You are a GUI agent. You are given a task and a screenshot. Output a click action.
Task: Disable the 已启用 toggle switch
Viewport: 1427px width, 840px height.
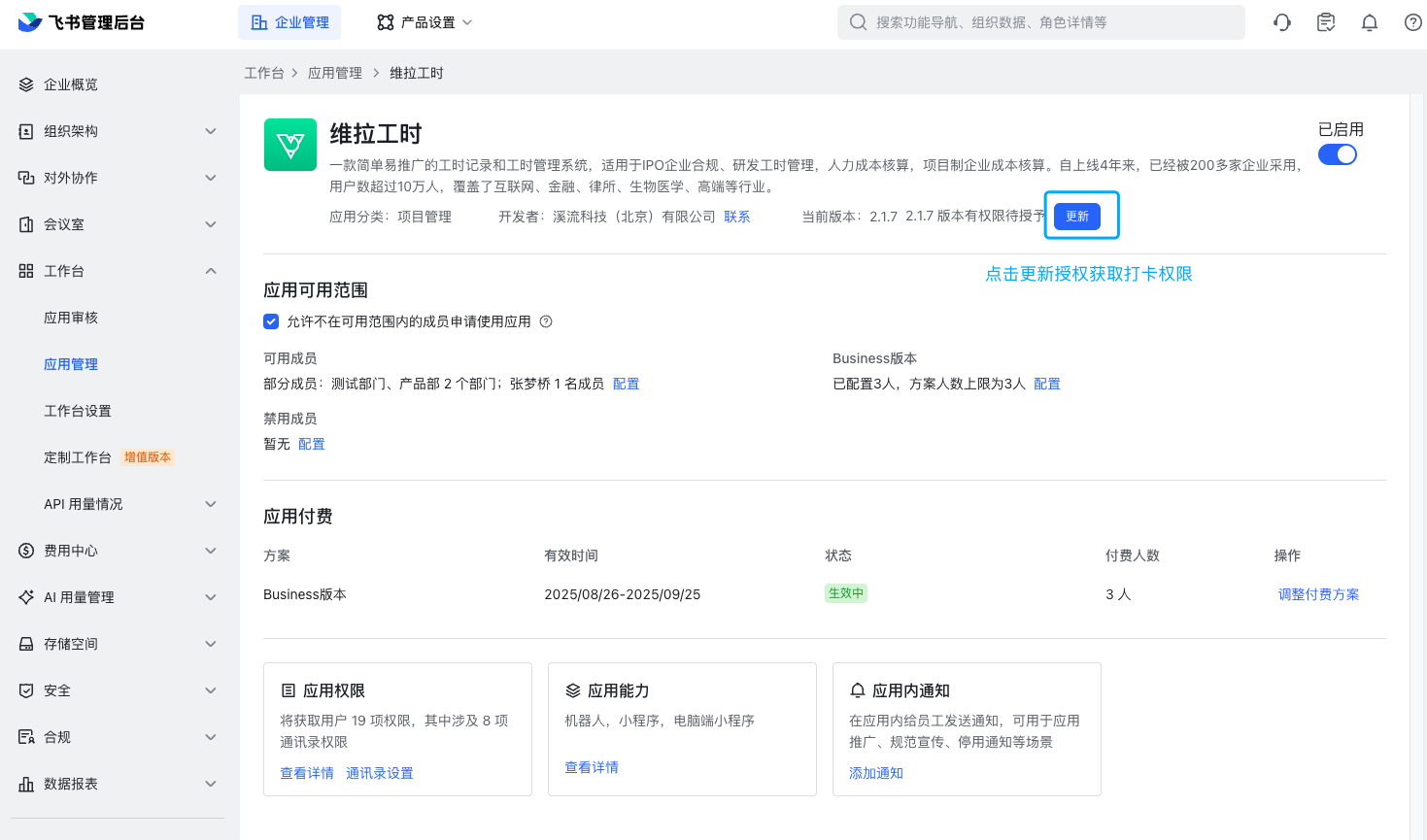pyautogui.click(x=1338, y=153)
